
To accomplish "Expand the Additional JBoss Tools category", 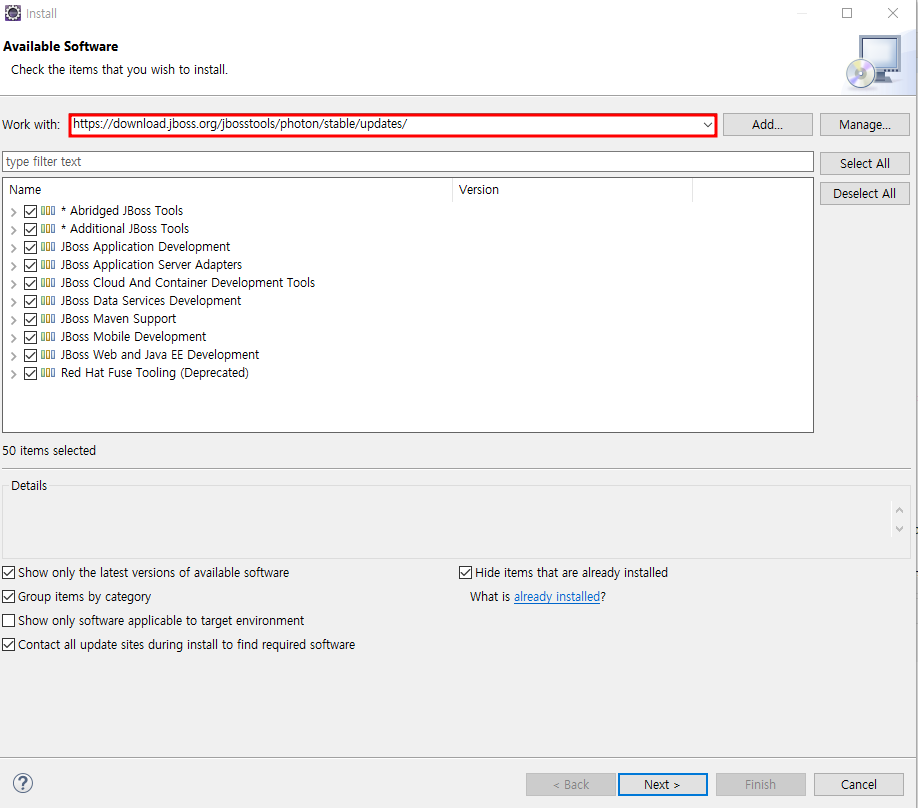I will pyautogui.click(x=13, y=230).
